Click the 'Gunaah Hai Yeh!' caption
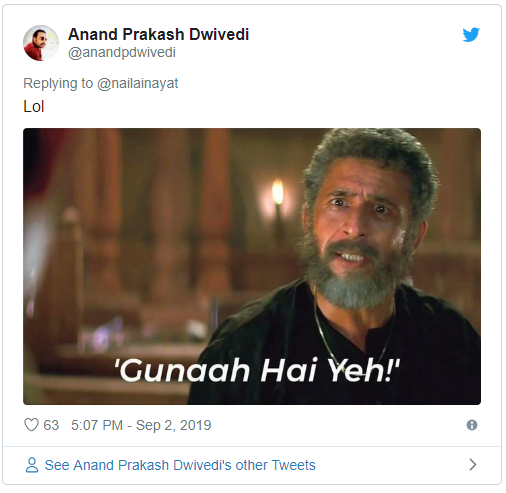Viewport: 506px width, 493px height. click(257, 371)
